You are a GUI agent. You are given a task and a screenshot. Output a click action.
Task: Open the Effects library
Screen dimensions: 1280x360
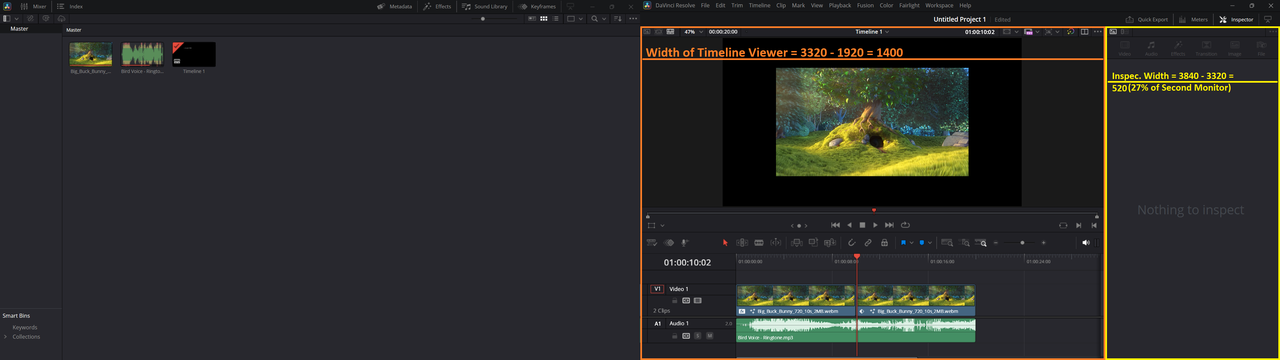(x=437, y=6)
